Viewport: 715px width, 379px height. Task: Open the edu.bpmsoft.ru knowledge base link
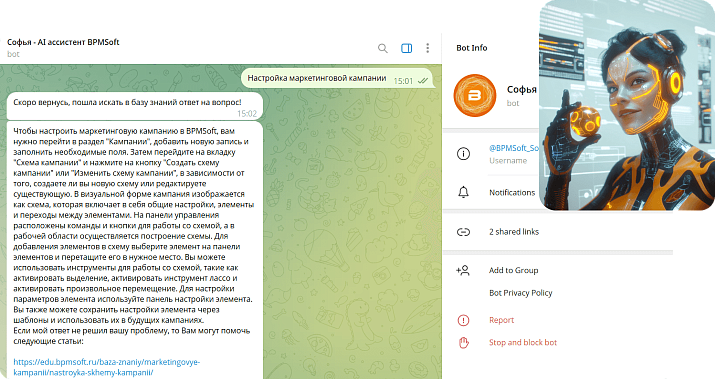107,367
